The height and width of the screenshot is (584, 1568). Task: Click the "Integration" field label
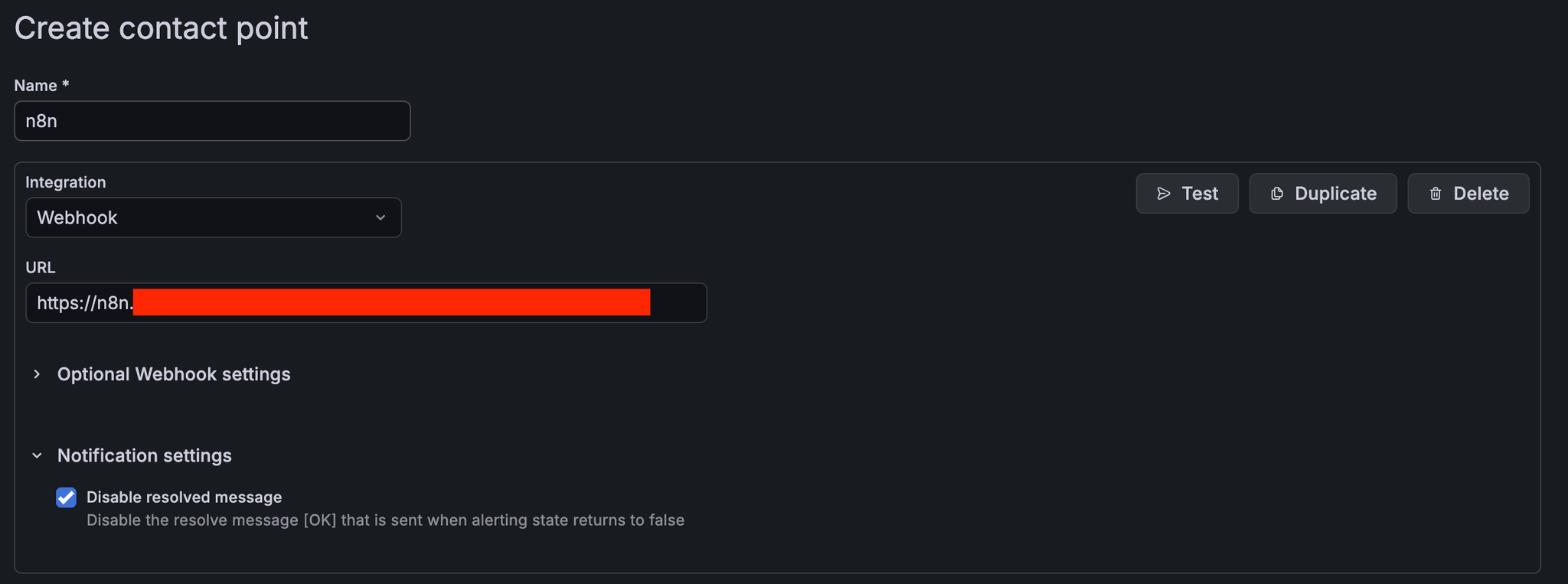[x=66, y=182]
